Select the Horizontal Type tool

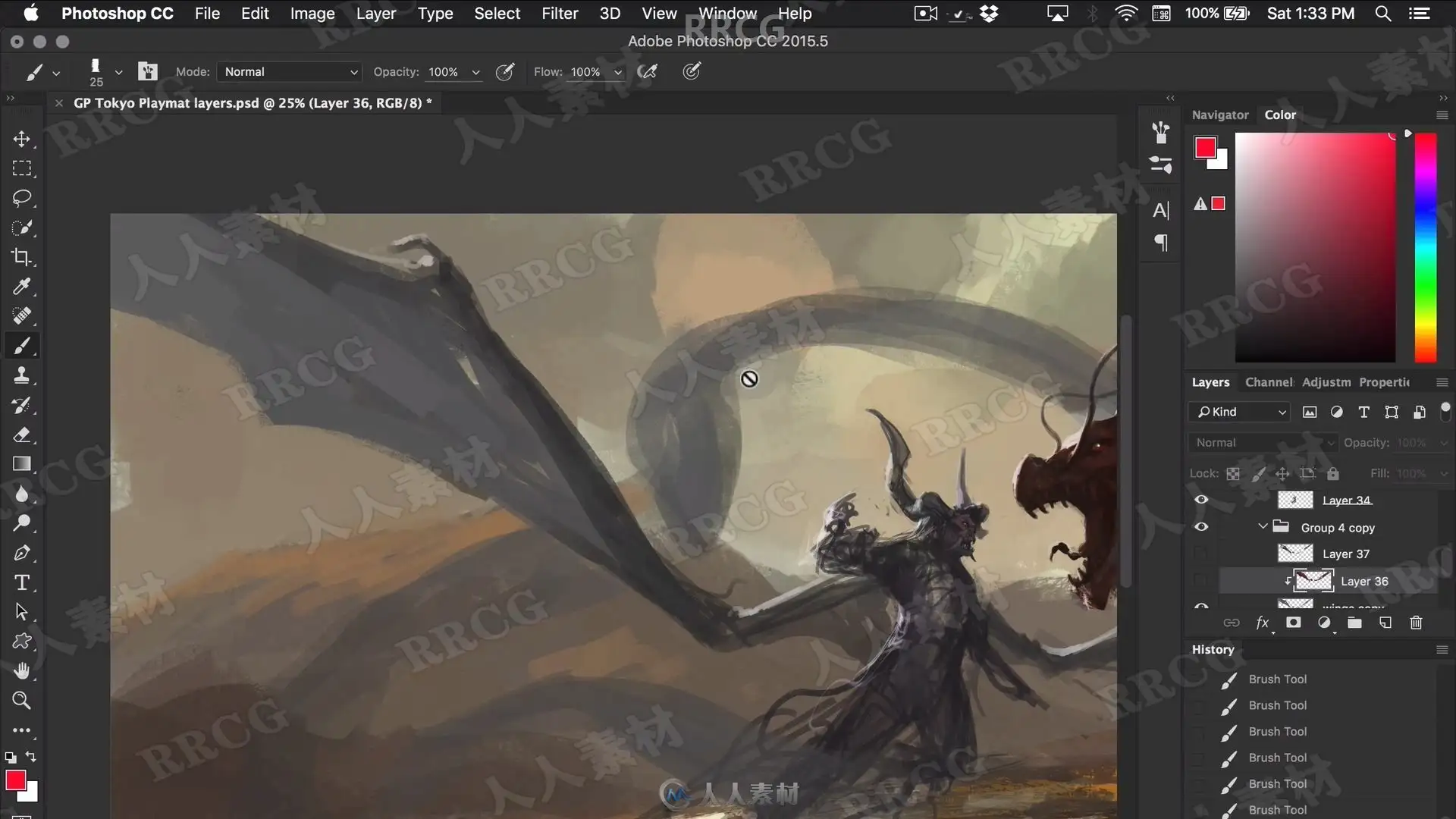21,582
